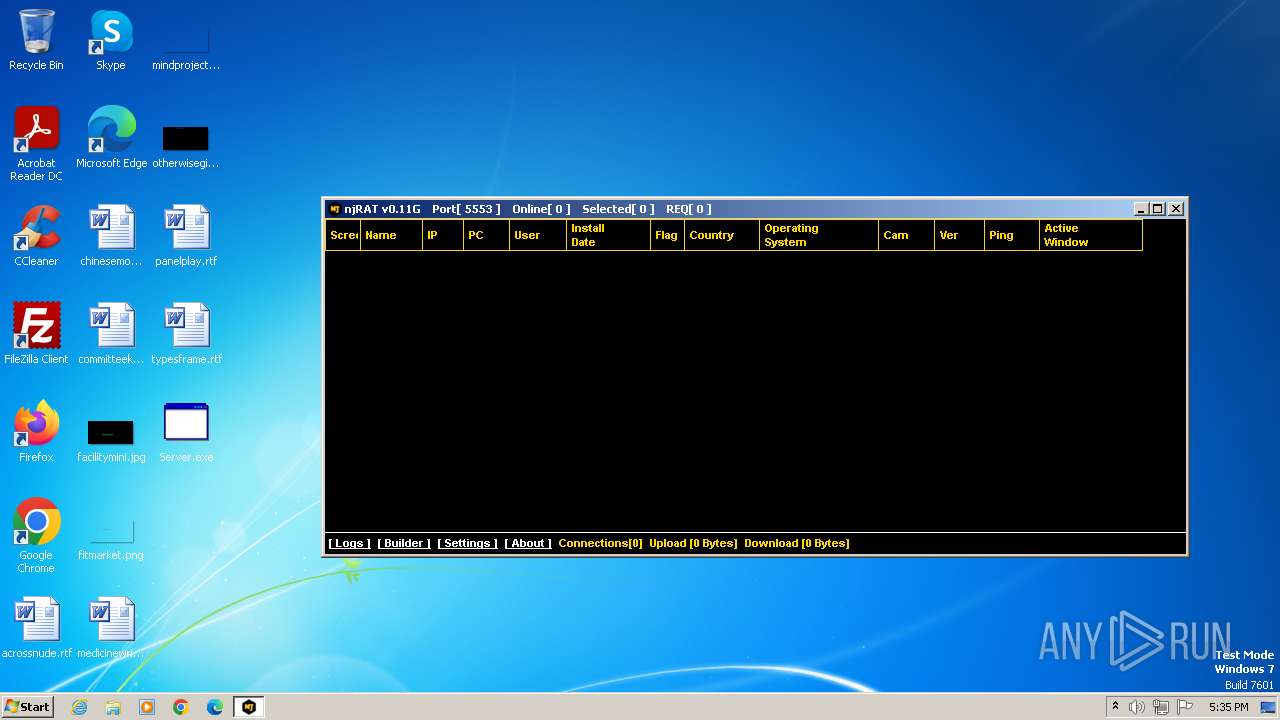Select typesframe.rtf on the desktop

tap(186, 334)
